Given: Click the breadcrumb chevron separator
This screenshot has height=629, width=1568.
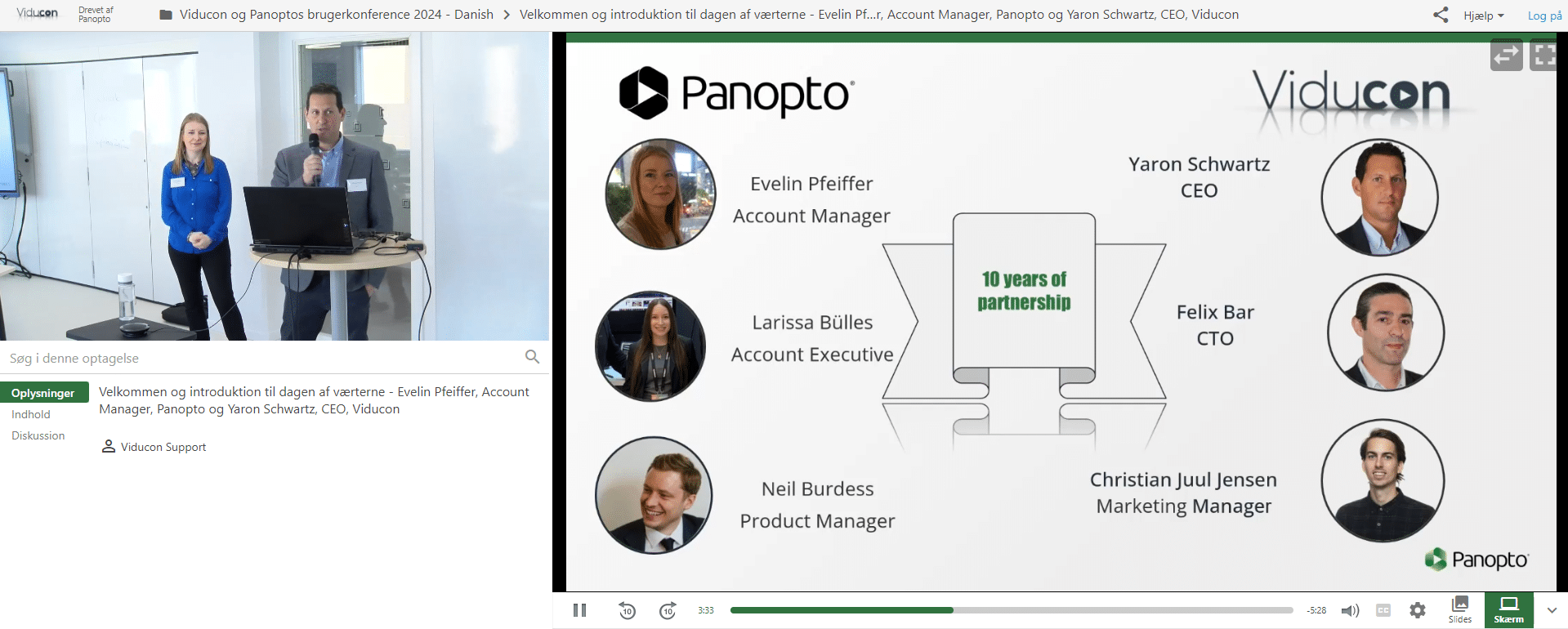Looking at the screenshot, I should 507,15.
